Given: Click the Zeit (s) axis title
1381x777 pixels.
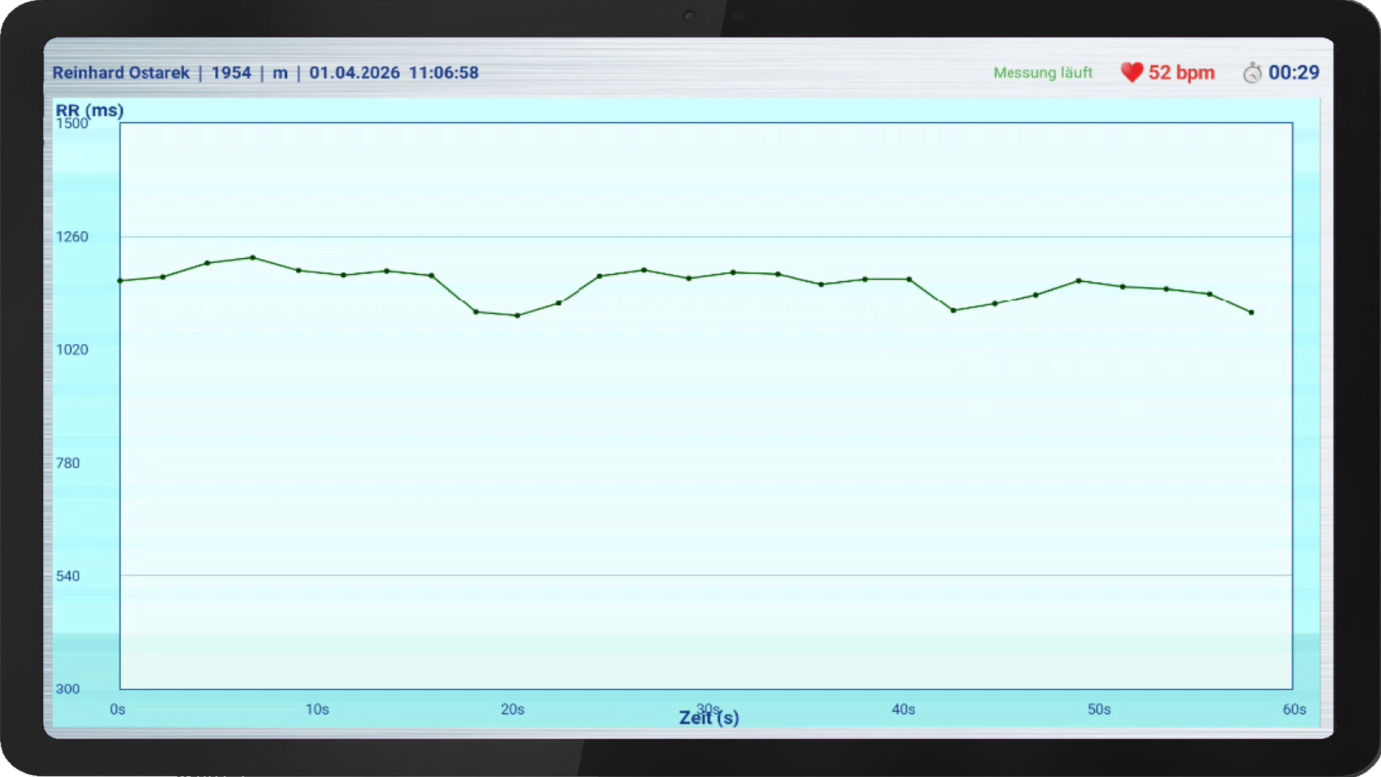Looking at the screenshot, I should 709,718.
